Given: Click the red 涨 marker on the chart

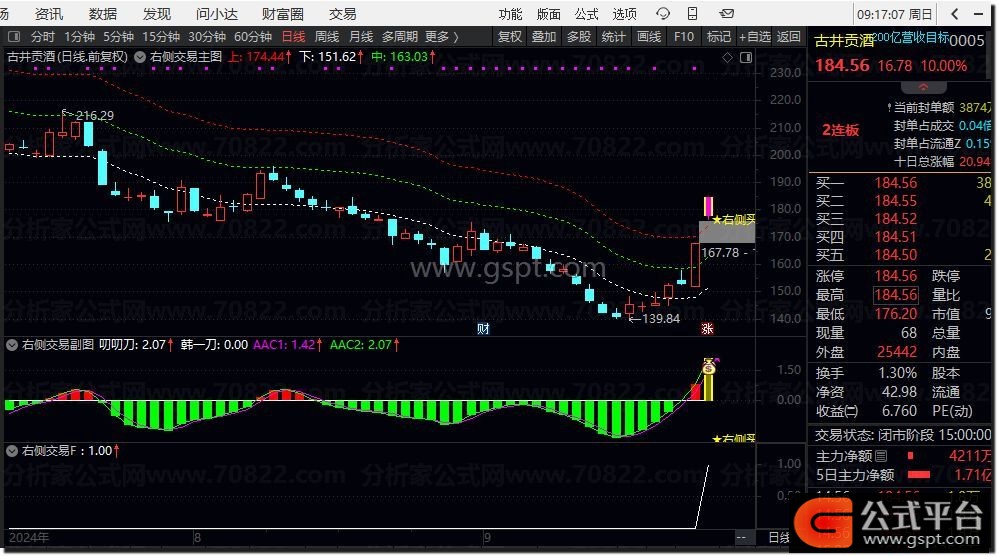Looking at the screenshot, I should click(x=707, y=329).
